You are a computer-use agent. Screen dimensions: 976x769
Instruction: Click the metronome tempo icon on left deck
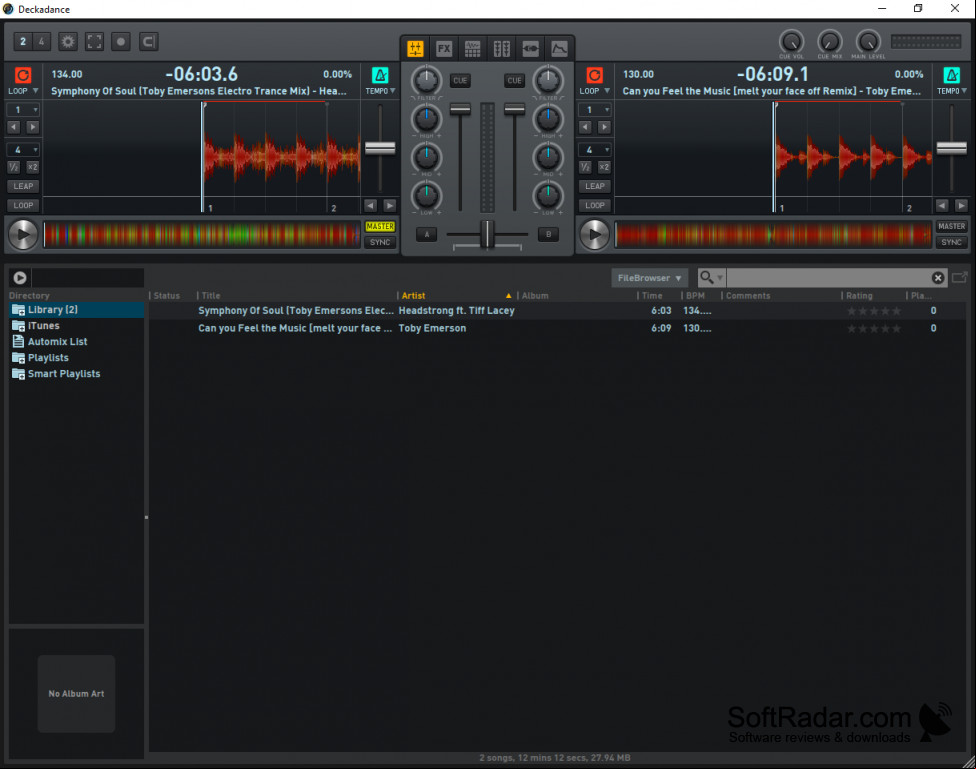[x=380, y=75]
